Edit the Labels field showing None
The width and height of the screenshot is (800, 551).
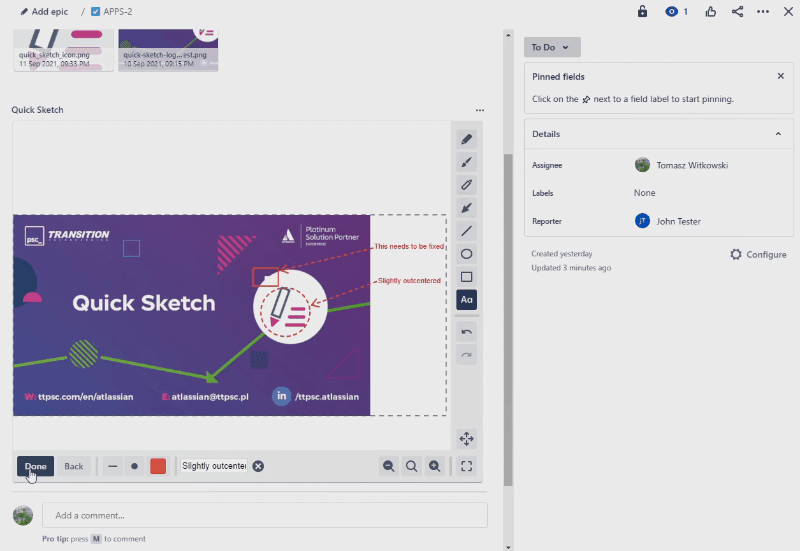644,193
